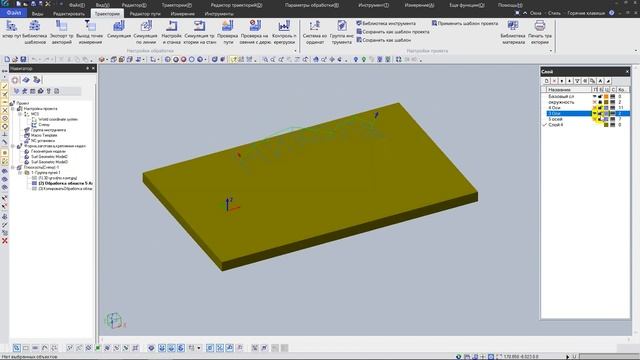The height and width of the screenshot is (360, 640).
Task: Open Параметры обработки menu
Action: point(312,5)
